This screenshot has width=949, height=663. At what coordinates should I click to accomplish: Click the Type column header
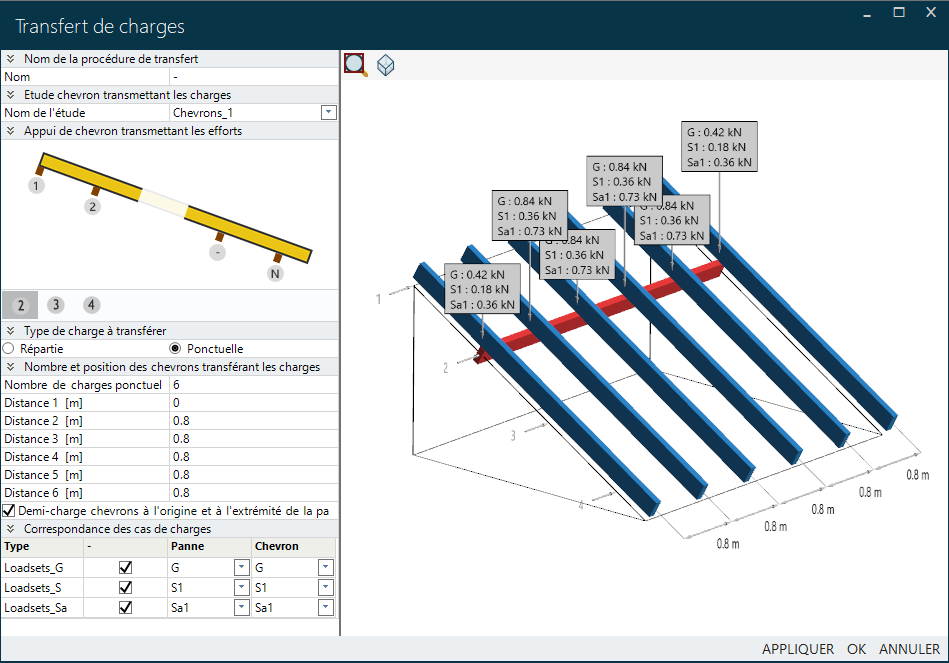[42, 546]
